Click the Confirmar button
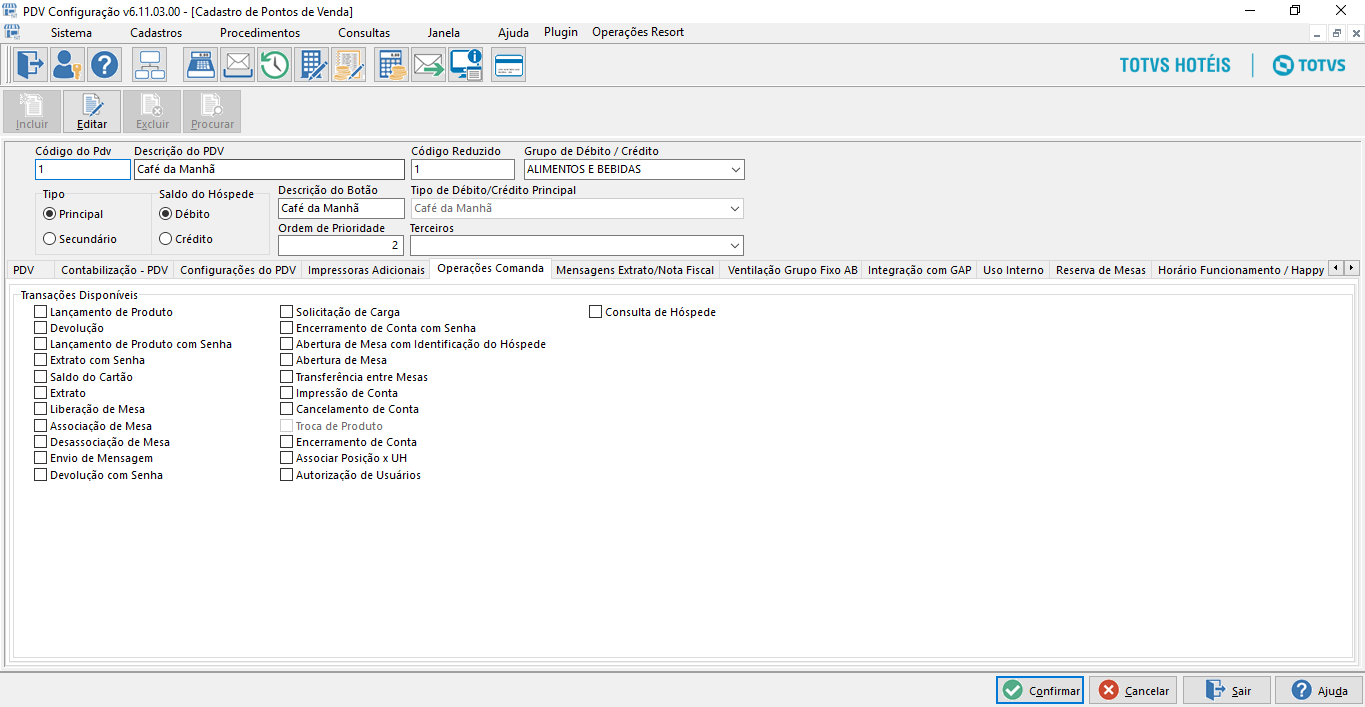This screenshot has width=1365, height=707. coord(1040,690)
